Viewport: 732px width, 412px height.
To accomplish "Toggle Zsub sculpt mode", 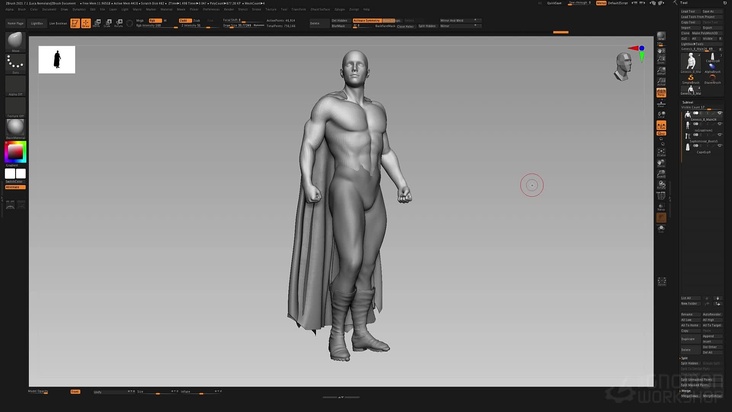I will point(197,21).
